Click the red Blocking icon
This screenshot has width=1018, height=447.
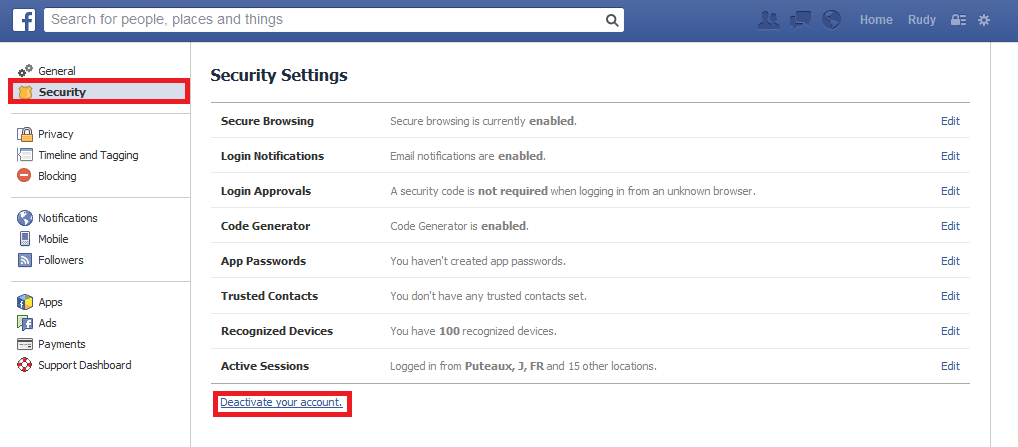(x=24, y=176)
